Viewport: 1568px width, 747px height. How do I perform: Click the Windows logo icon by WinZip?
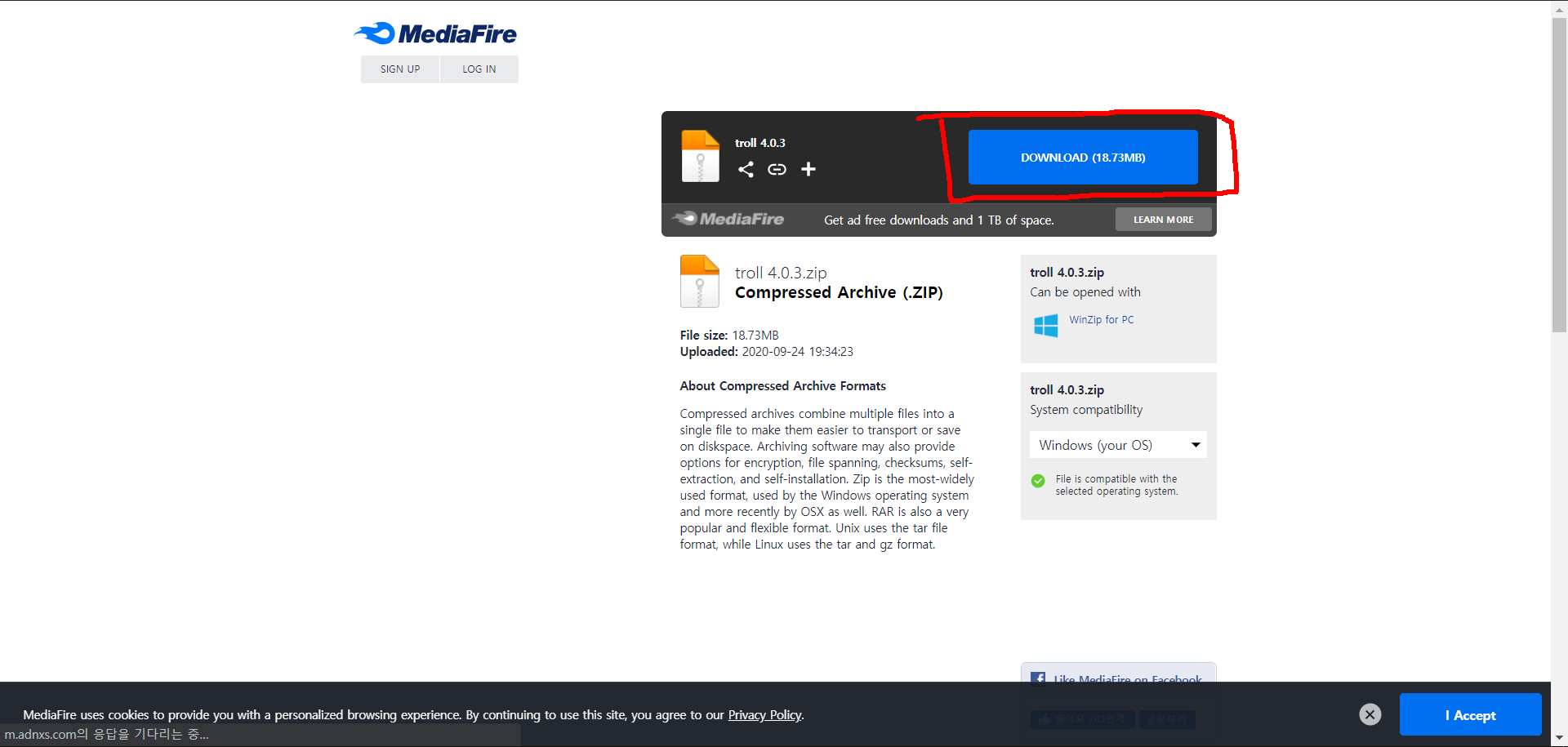(1046, 326)
